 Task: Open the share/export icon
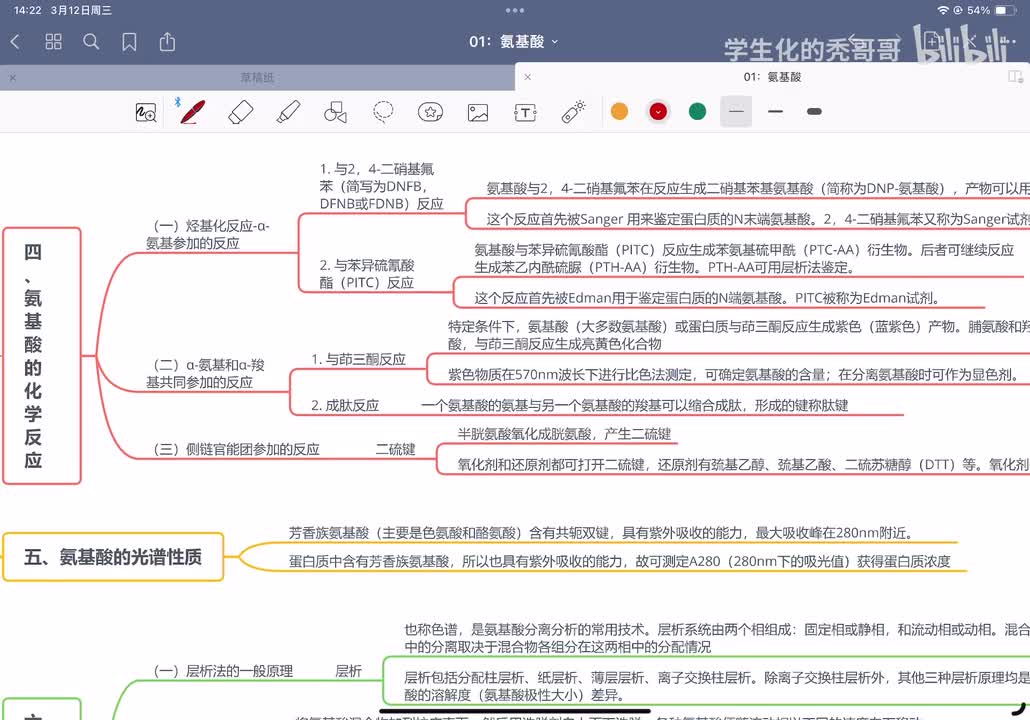pyautogui.click(x=168, y=42)
